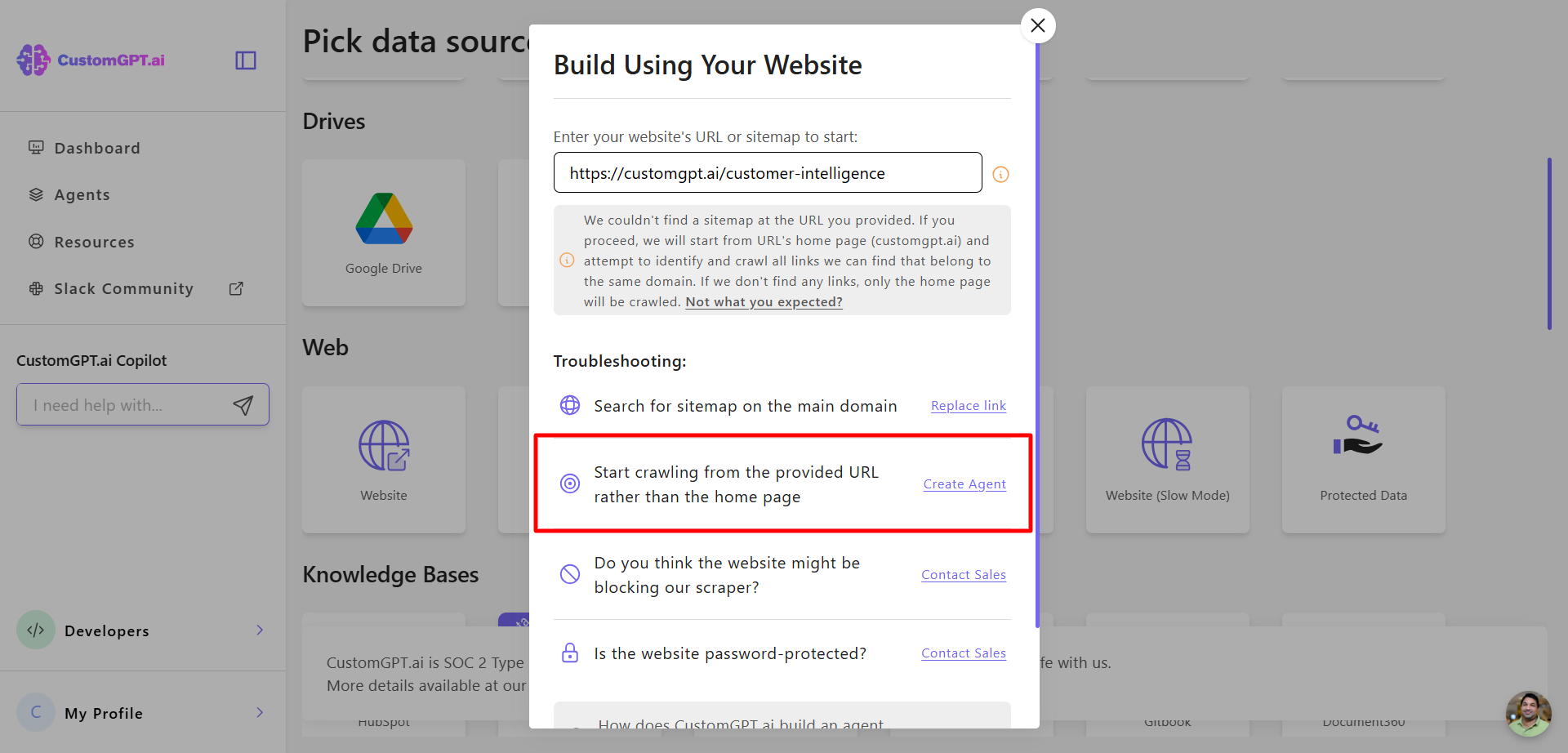Close the Build Using Your Website dialog
Image resolution: width=1568 pixels, height=753 pixels.
point(1038,25)
